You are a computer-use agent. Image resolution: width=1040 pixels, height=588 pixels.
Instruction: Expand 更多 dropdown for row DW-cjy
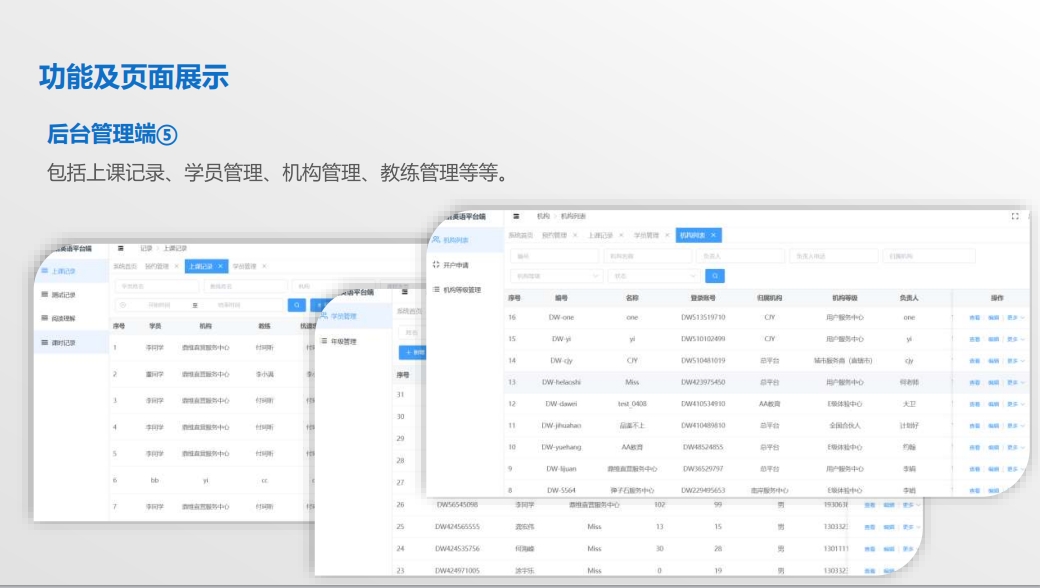pos(1015,361)
